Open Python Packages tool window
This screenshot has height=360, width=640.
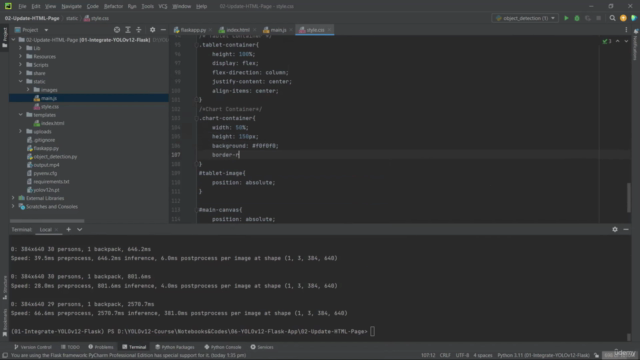click(x=175, y=347)
